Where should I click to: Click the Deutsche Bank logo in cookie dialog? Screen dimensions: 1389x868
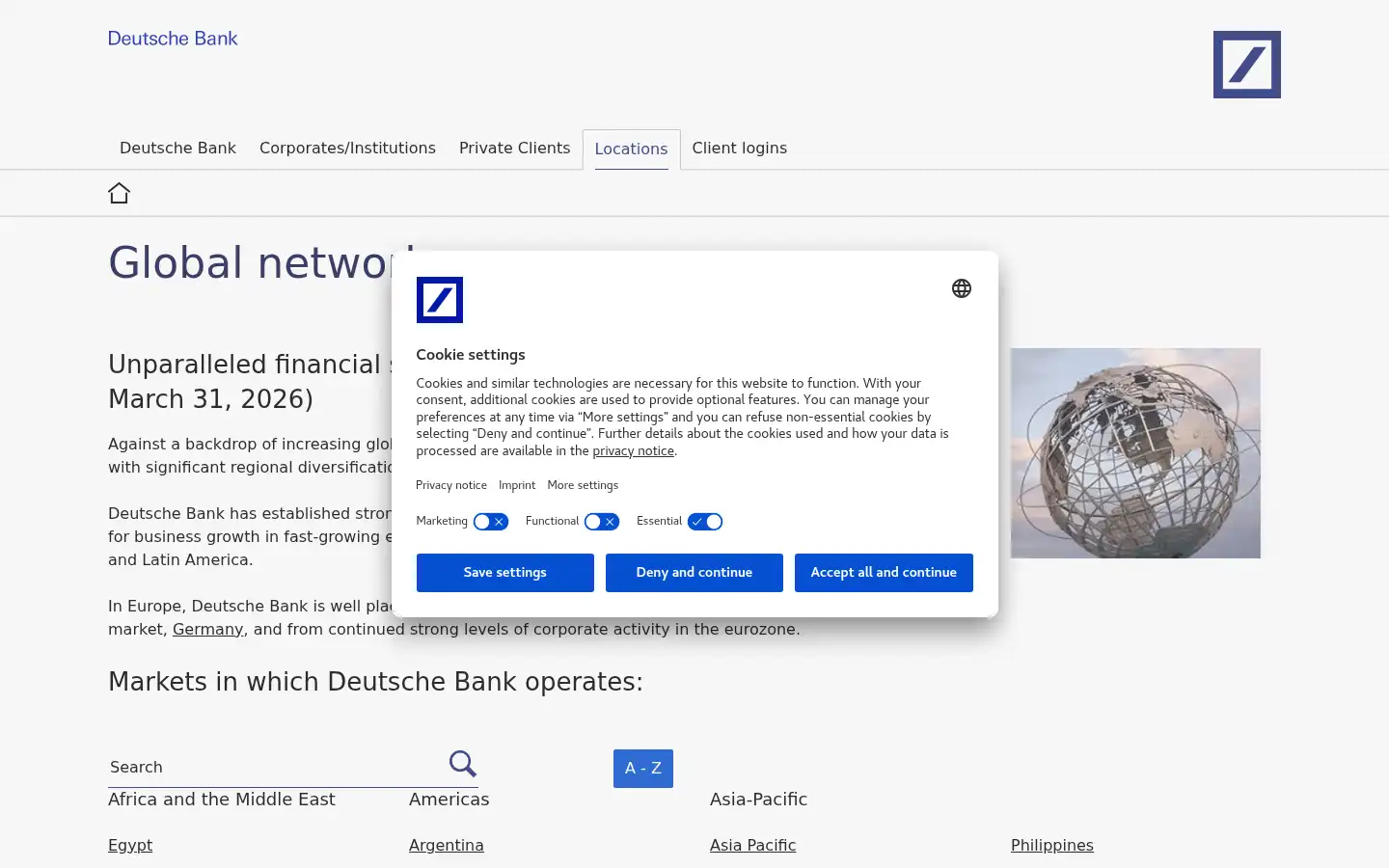(x=439, y=300)
